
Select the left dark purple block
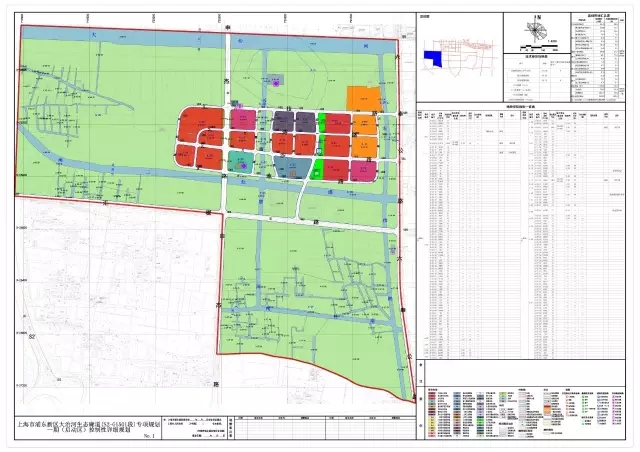coord(284,122)
